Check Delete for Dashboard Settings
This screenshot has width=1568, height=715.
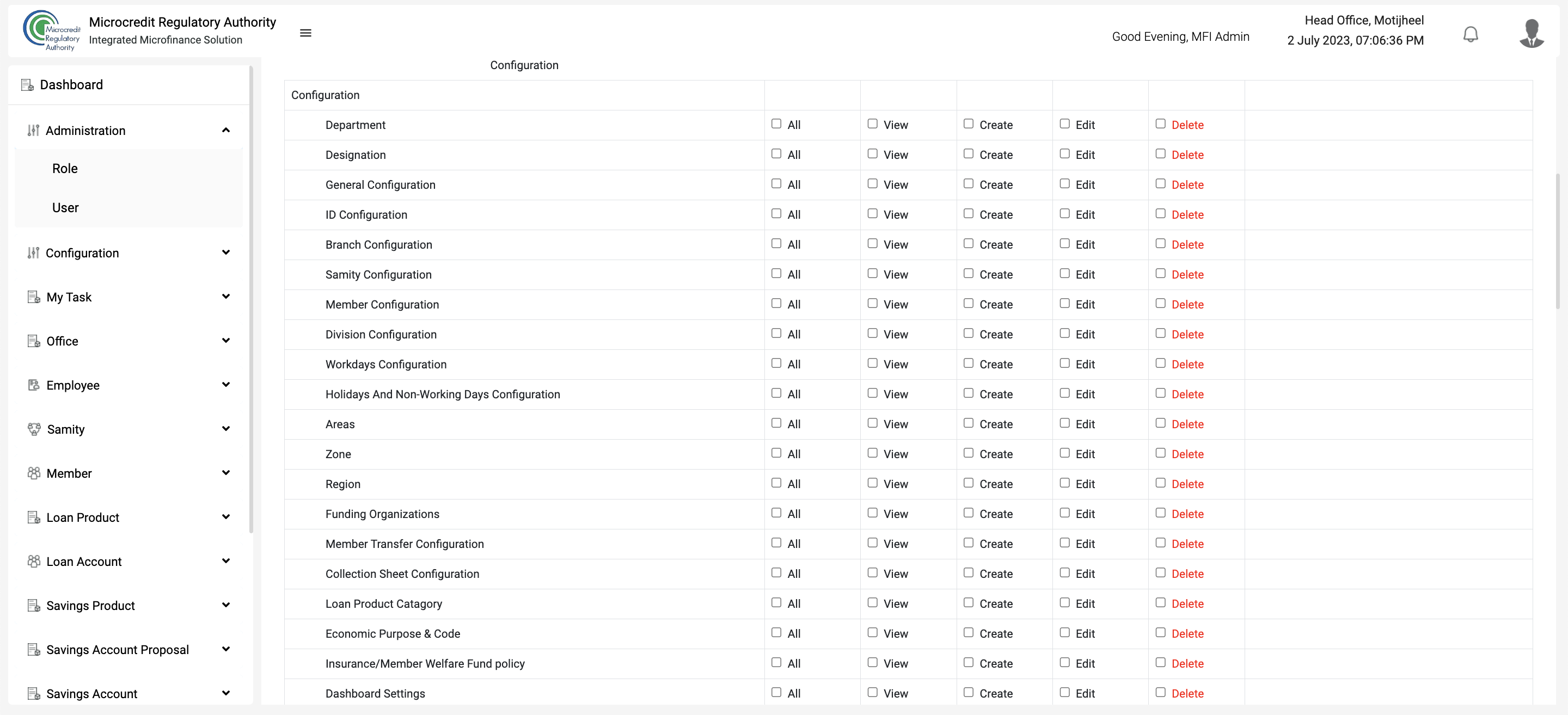[x=1161, y=693]
